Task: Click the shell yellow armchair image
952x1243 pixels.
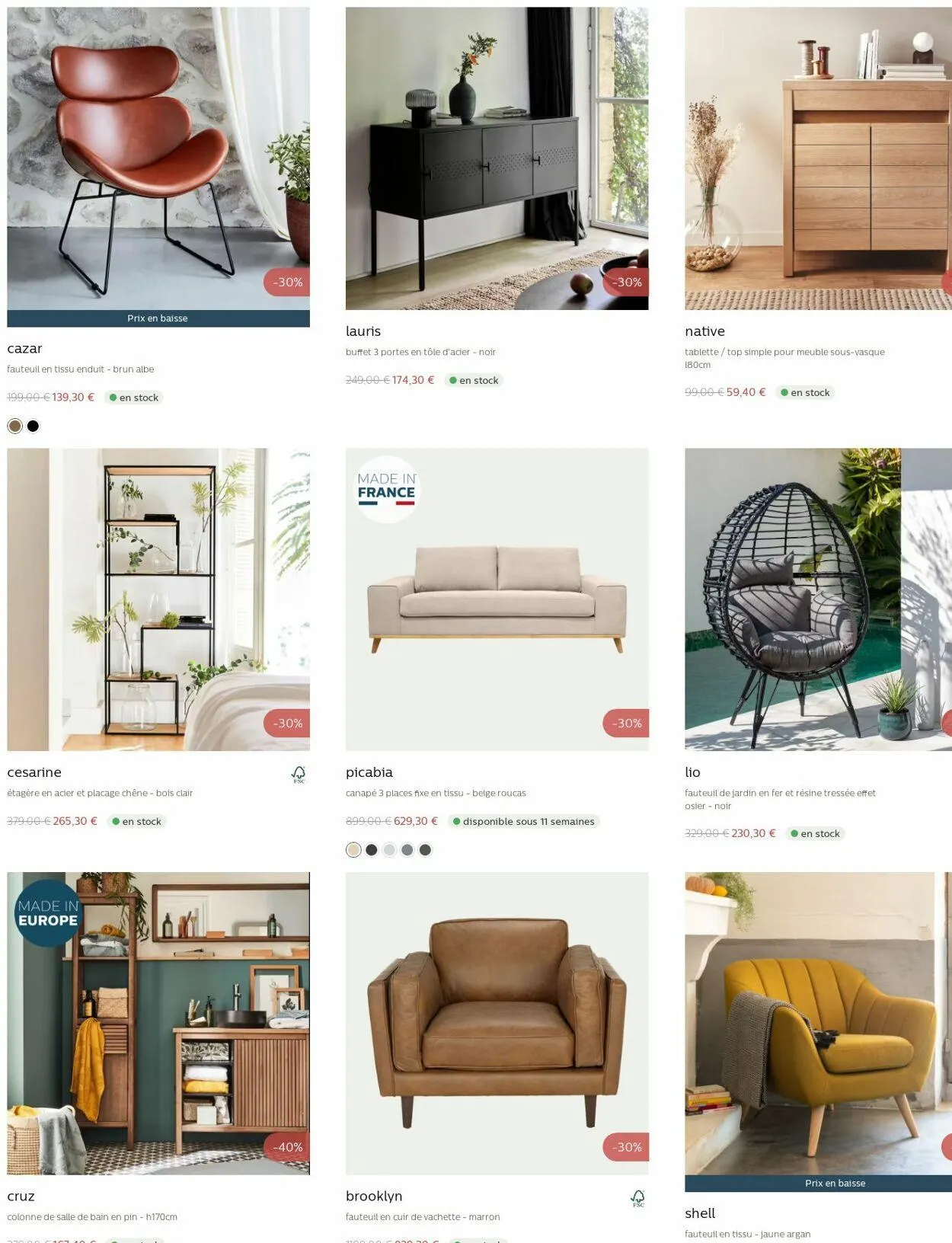Action: tap(818, 1023)
